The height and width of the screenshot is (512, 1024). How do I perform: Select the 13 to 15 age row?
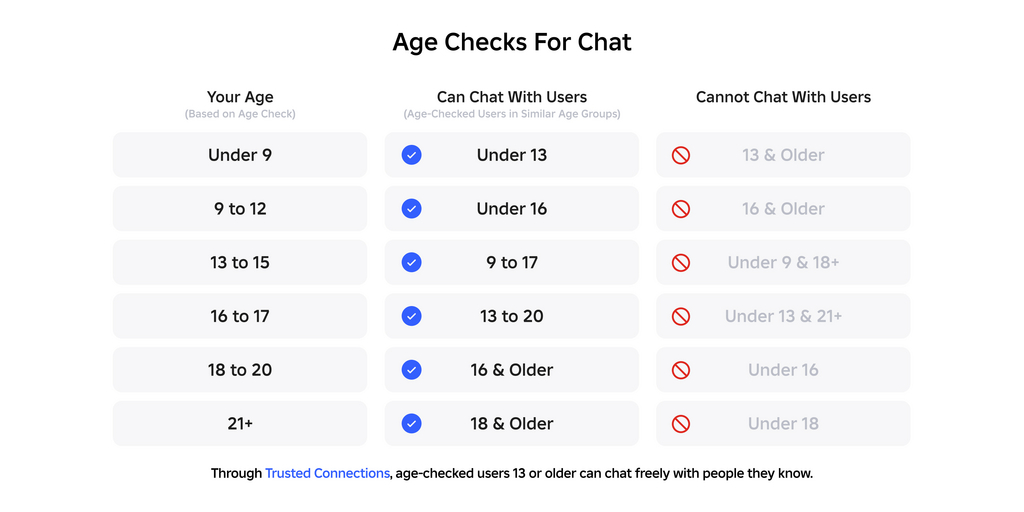click(240, 262)
